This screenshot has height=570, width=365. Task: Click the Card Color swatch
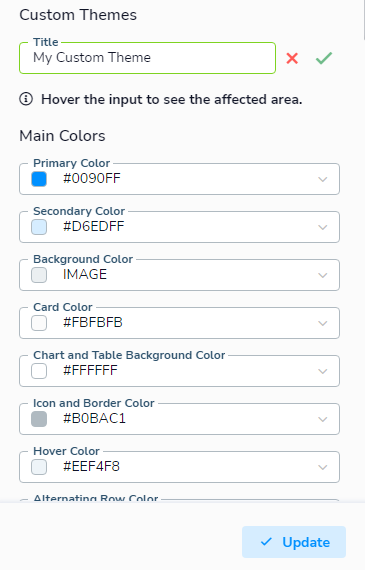[x=39, y=323]
